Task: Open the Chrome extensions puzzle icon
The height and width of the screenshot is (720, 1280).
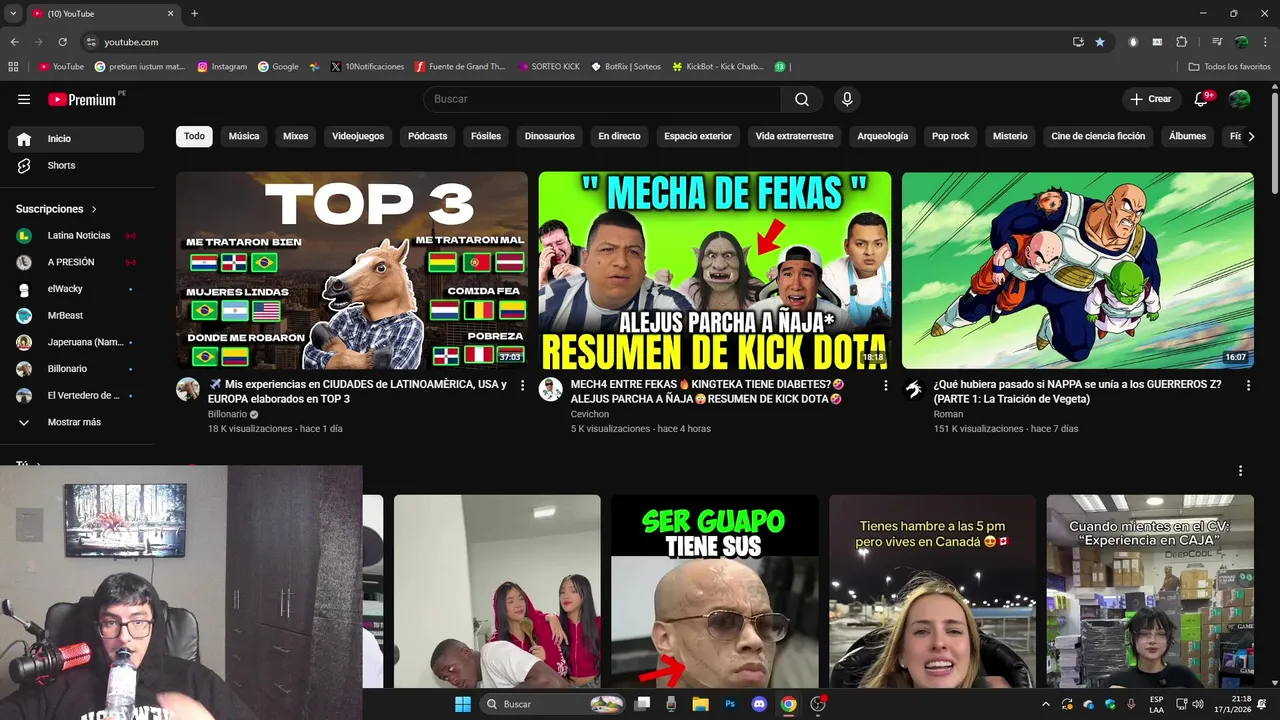Action: pyautogui.click(x=1182, y=42)
